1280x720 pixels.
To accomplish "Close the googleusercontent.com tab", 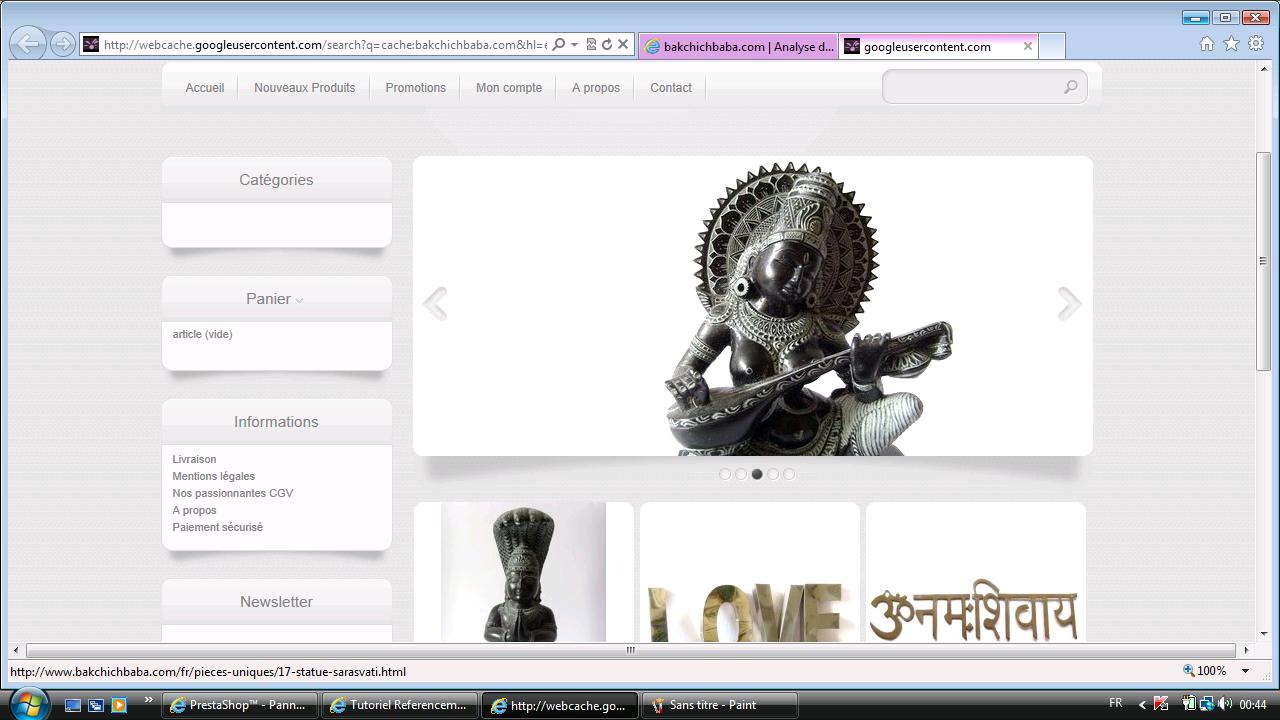I will [1027, 46].
